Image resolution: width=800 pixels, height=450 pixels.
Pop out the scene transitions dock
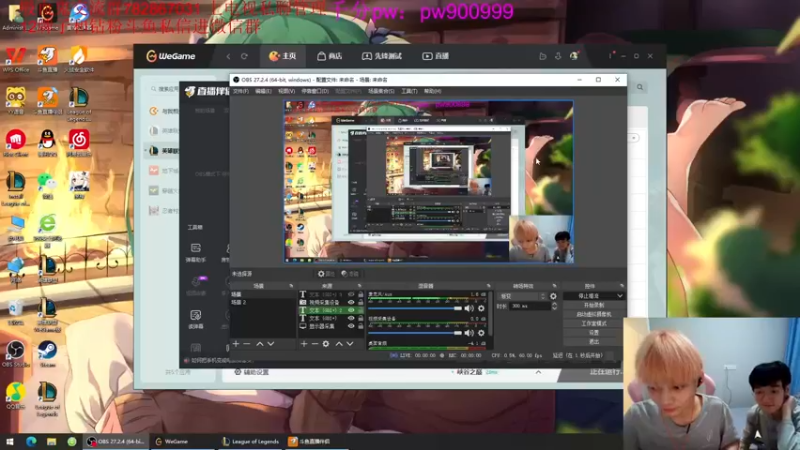555,286
